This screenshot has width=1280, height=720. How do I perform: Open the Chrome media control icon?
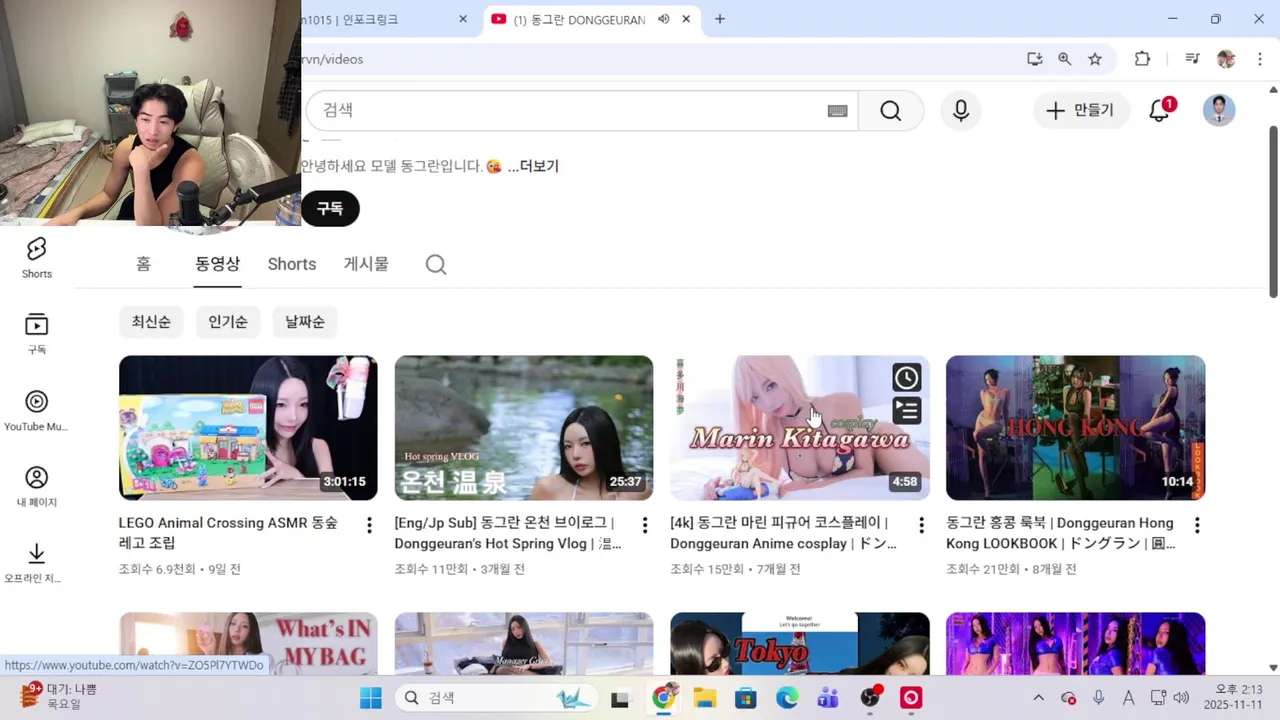tap(1192, 59)
